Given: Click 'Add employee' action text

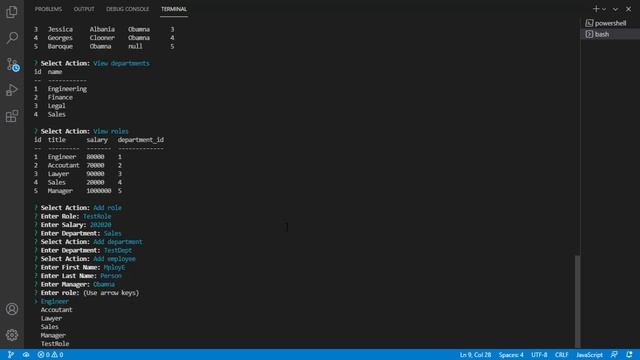Looking at the screenshot, I should click(114, 259).
